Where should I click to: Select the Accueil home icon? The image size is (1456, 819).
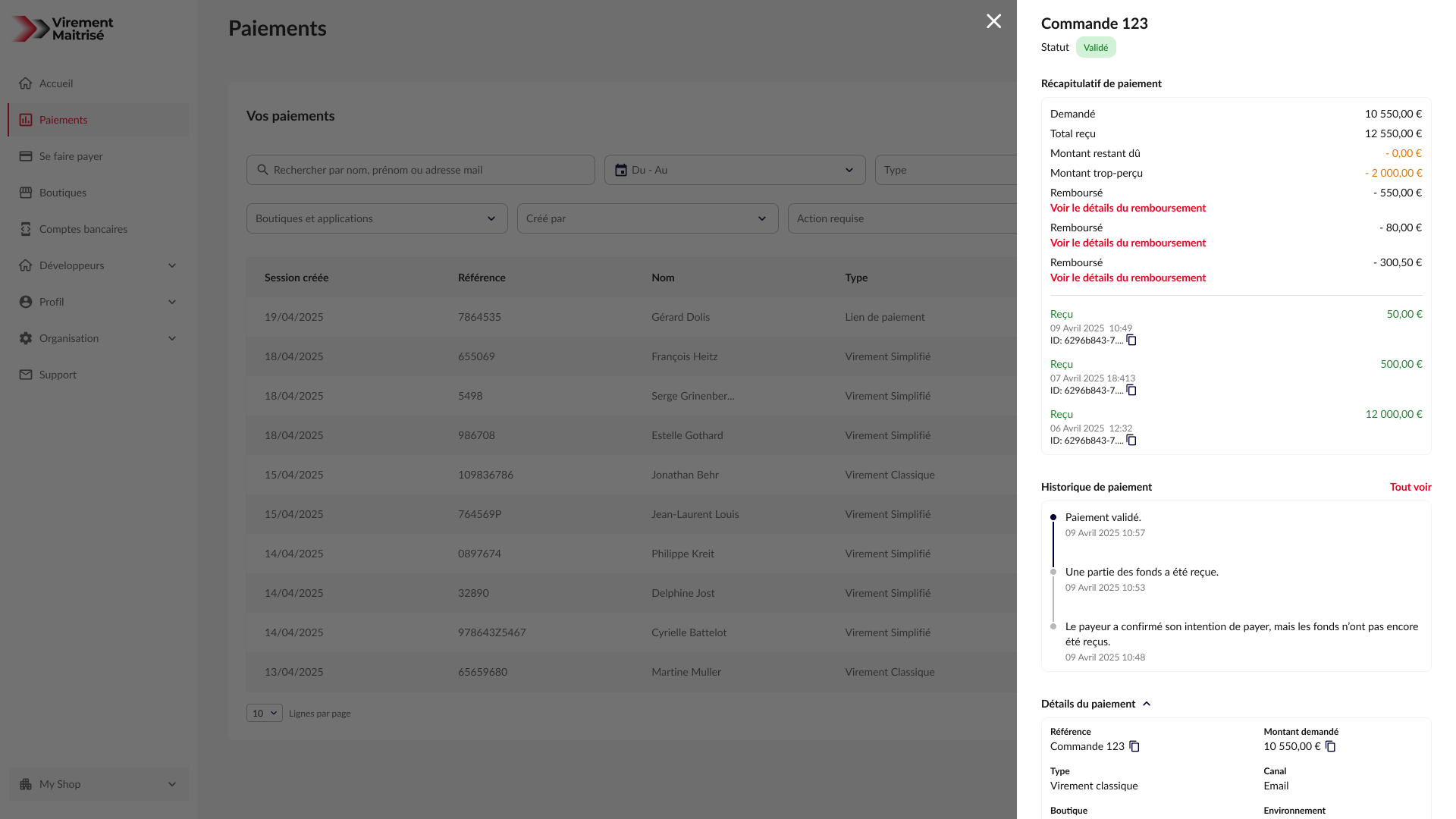point(26,83)
